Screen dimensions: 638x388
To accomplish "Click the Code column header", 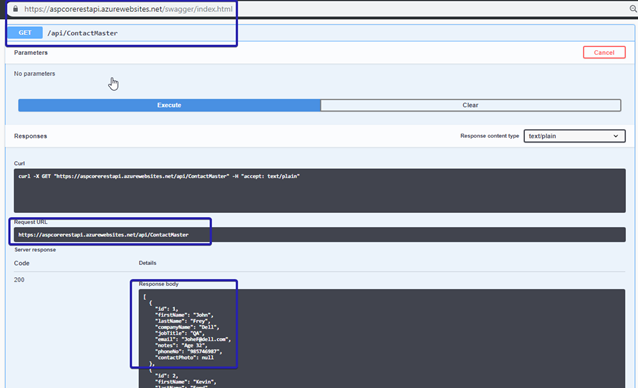I will tap(22, 263).
